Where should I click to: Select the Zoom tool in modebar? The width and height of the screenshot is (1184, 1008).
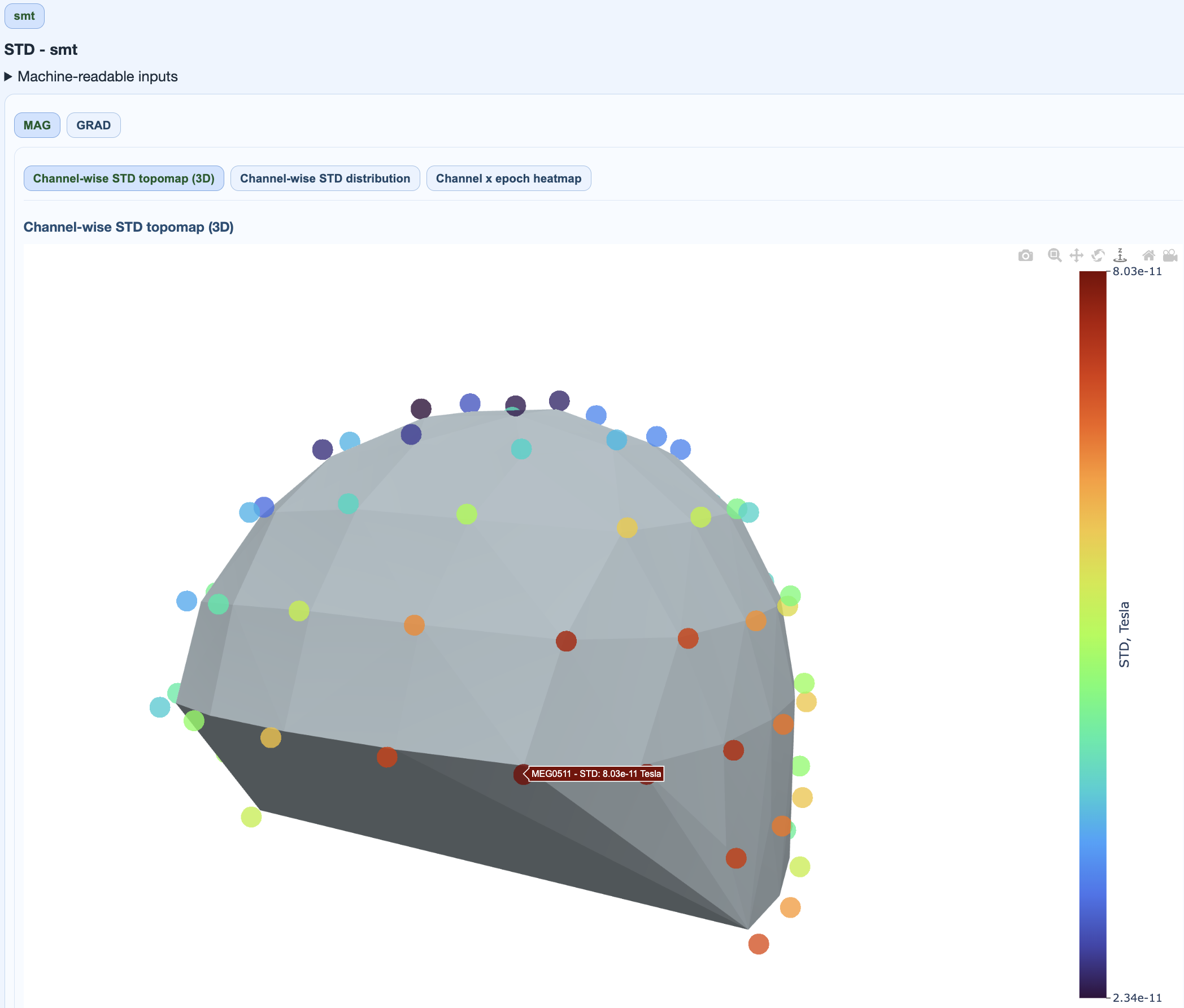pos(1054,255)
